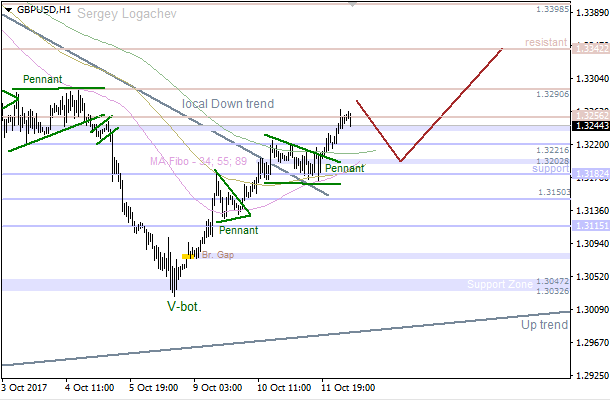This screenshot has width=610, height=400.
Task: Click the 1.31151 price tag on axis
Action: pos(587,227)
